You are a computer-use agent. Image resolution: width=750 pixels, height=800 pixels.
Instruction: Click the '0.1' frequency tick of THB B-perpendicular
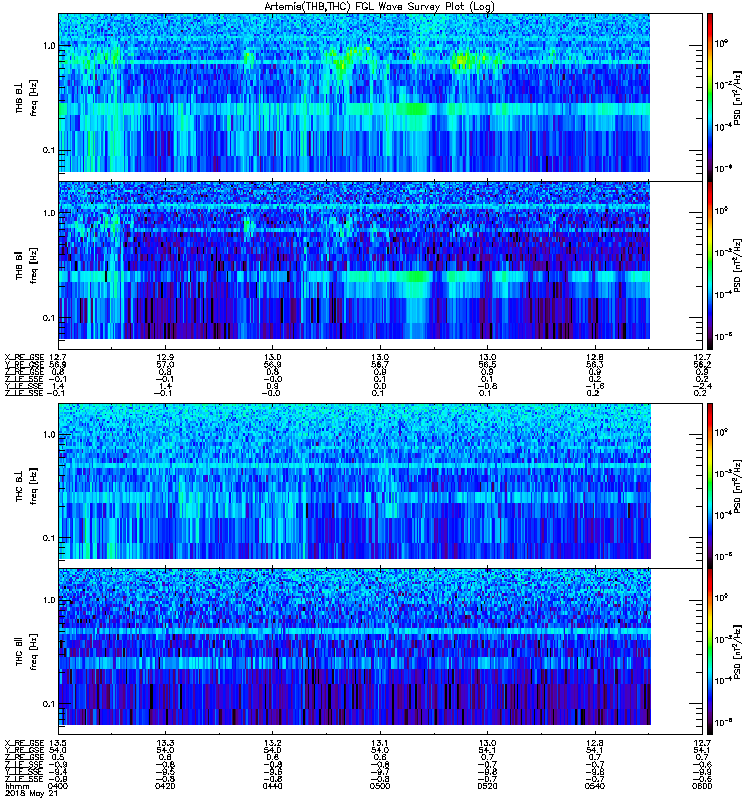[49, 151]
